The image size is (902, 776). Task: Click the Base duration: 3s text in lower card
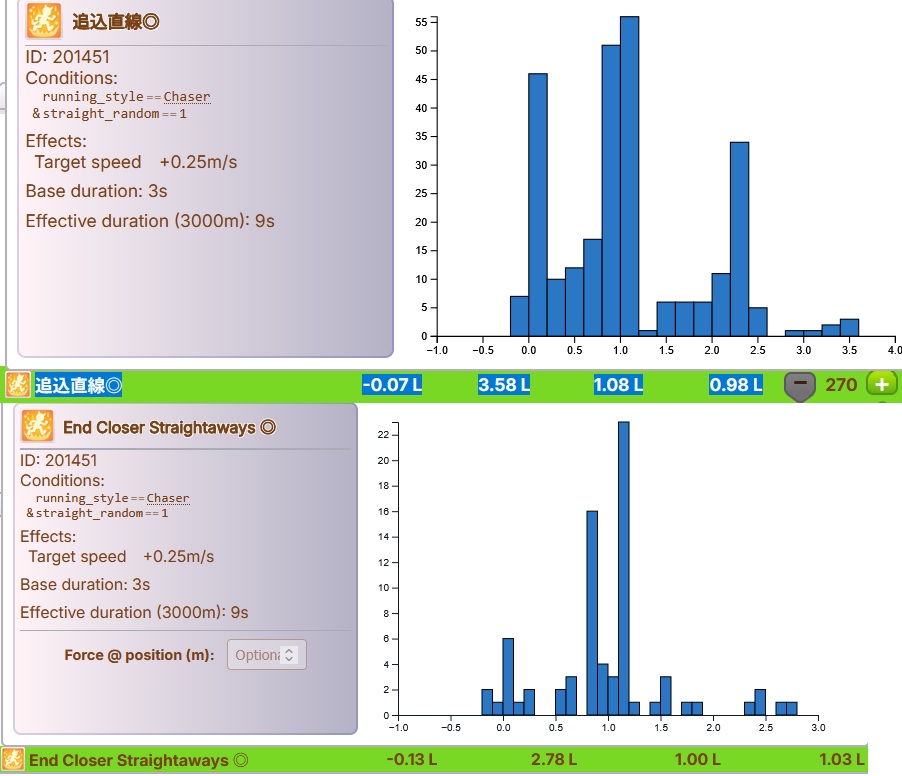coord(85,584)
